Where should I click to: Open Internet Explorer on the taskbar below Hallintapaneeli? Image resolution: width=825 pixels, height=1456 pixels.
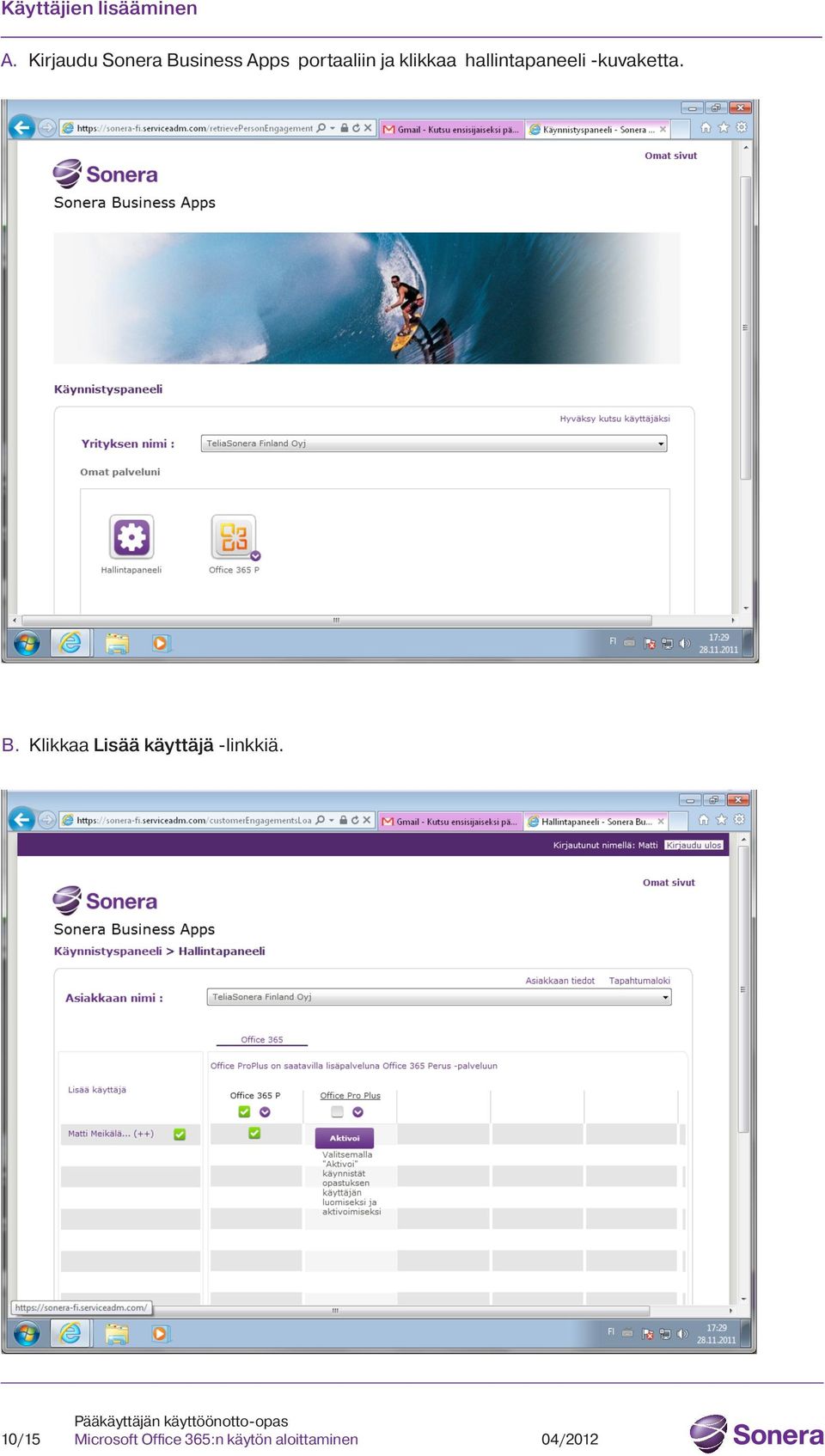[70, 1333]
